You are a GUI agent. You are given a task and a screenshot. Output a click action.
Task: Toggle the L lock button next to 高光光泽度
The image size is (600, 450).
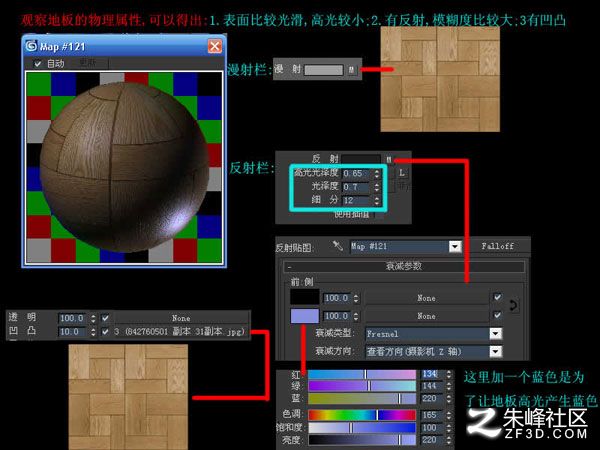pyautogui.click(x=402, y=173)
